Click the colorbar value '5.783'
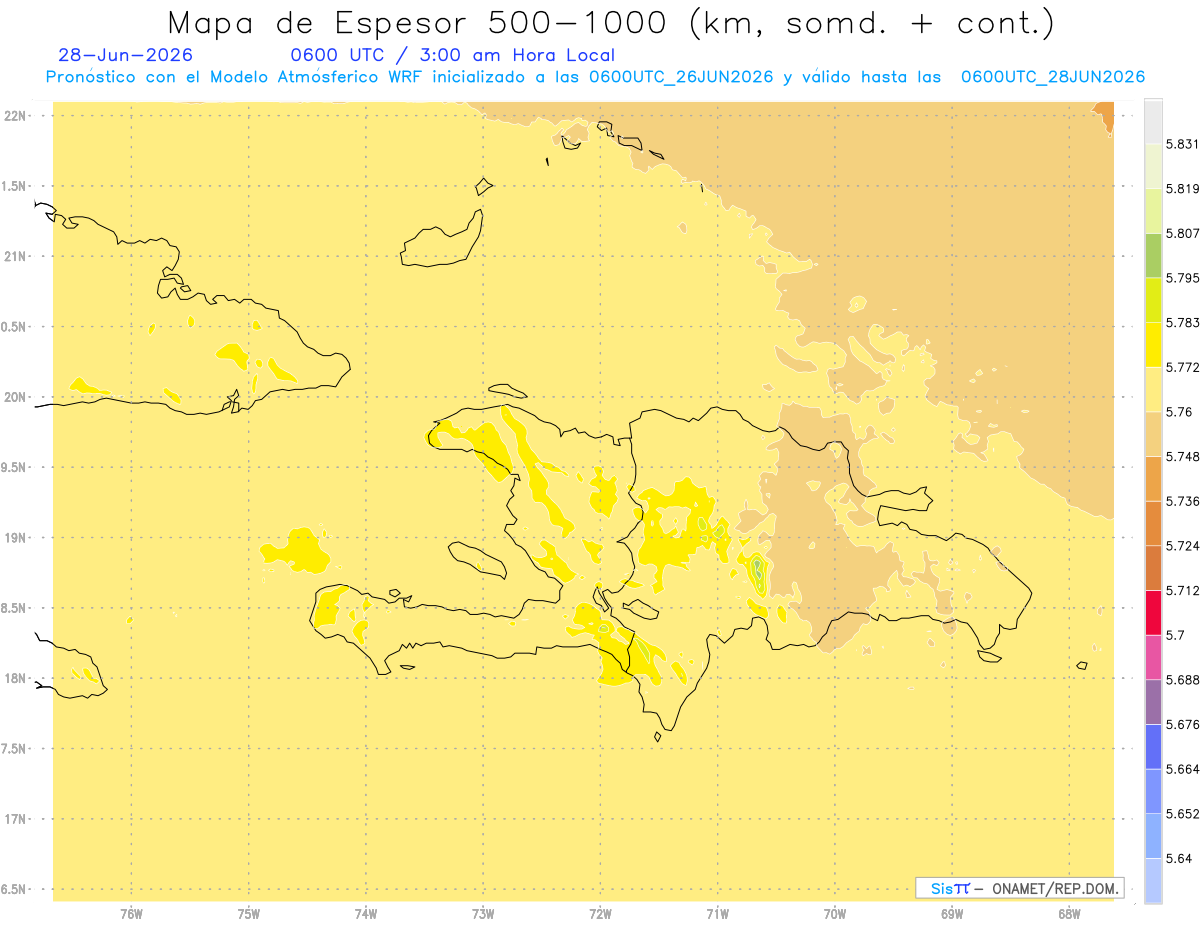1200x927 pixels. (1183, 322)
